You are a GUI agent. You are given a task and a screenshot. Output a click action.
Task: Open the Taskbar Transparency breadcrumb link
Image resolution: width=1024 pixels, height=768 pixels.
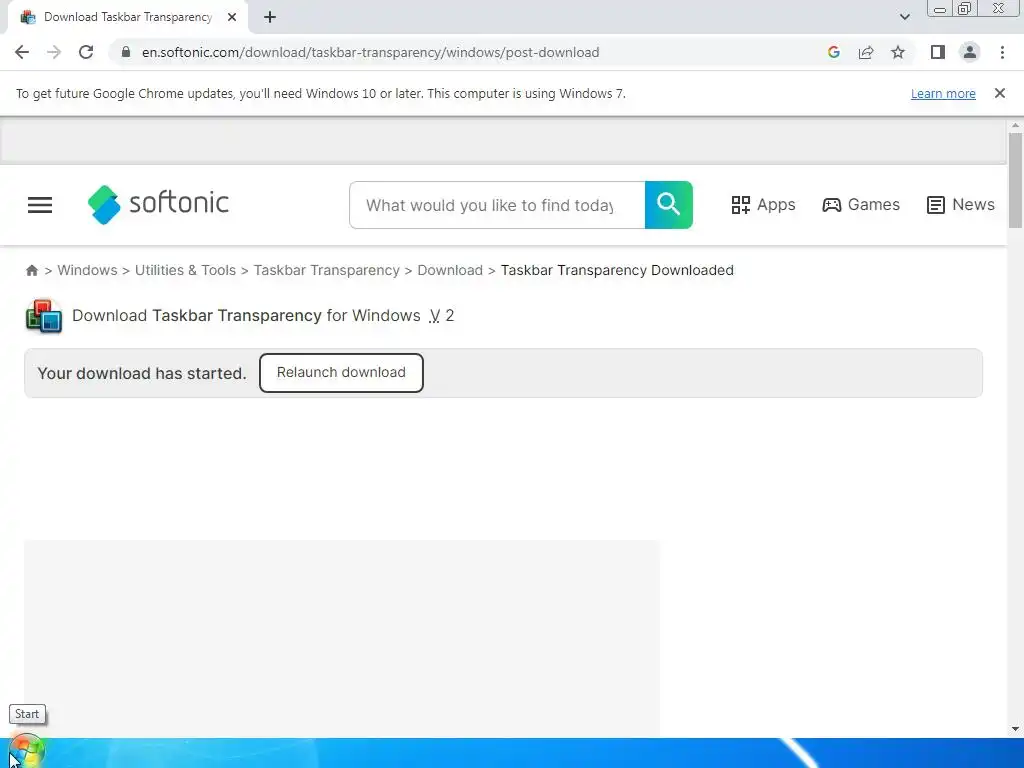pos(327,270)
